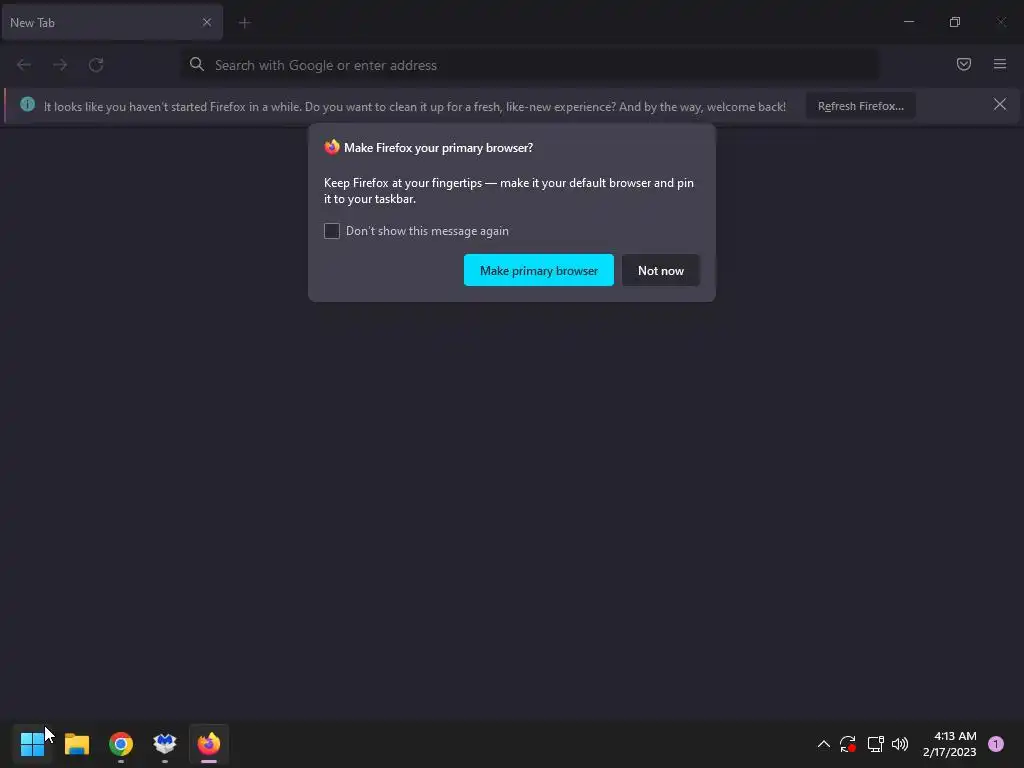The image size is (1024, 768).
Task: Click the search magnifier icon in address bar
Action: (197, 64)
